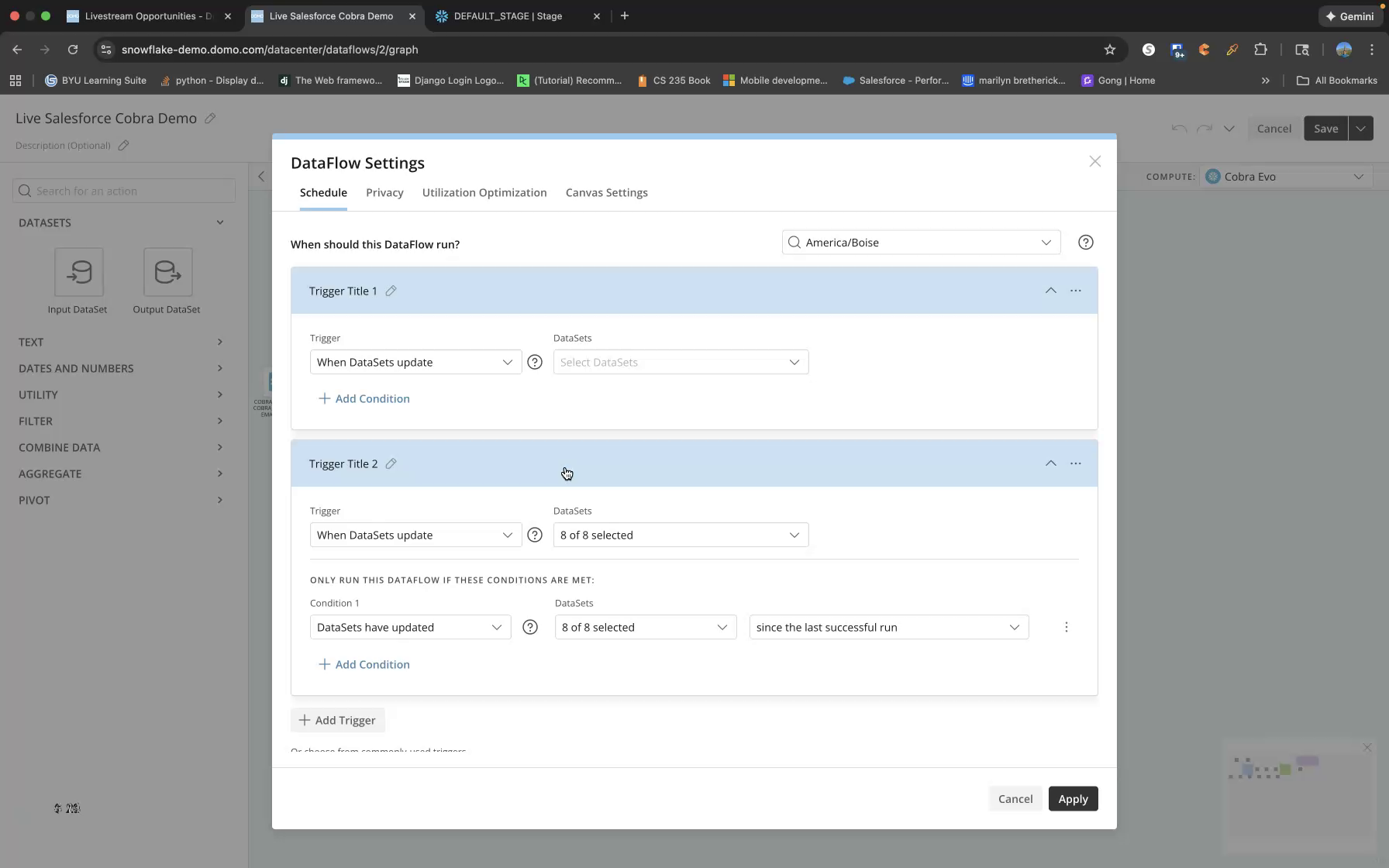The height and width of the screenshot is (868, 1389).
Task: Edit Trigger Title 1 with the pencil icon
Action: tap(391, 291)
